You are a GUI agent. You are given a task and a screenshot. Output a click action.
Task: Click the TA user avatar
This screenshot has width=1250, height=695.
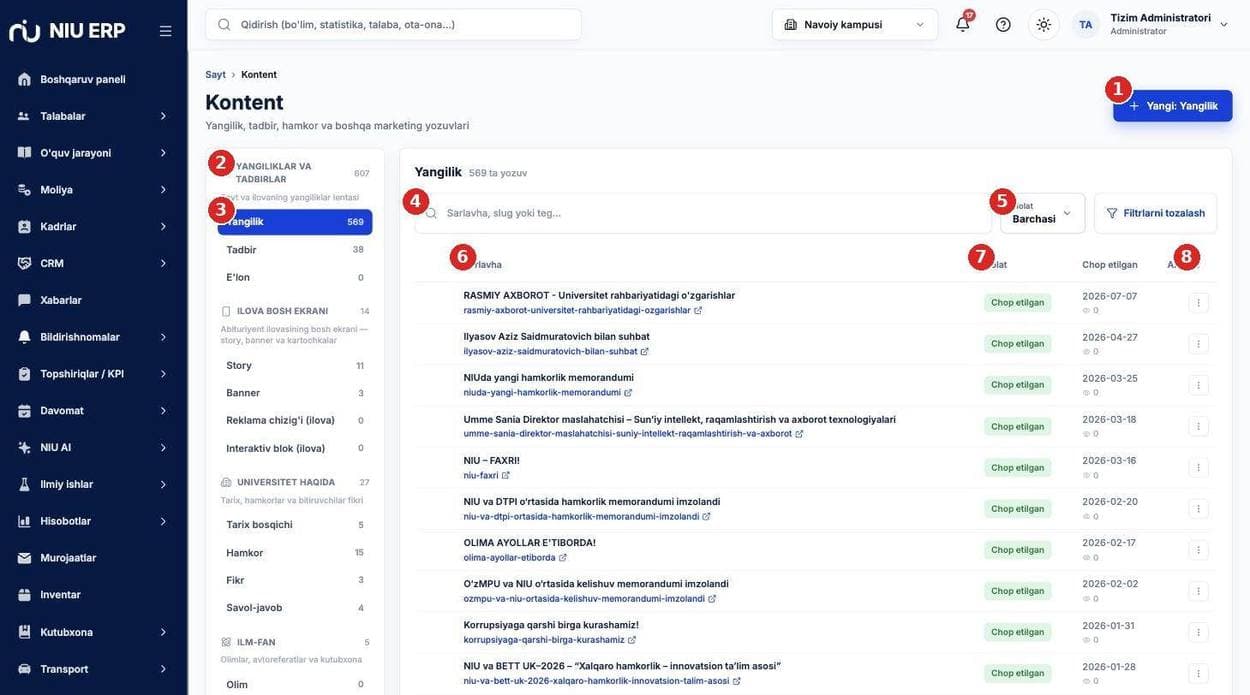coord(1086,25)
